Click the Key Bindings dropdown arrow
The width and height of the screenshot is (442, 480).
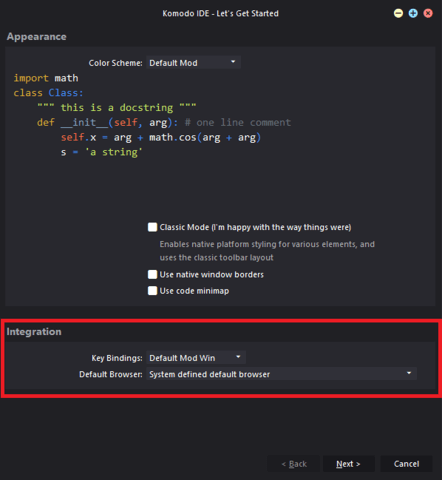[x=238, y=357]
